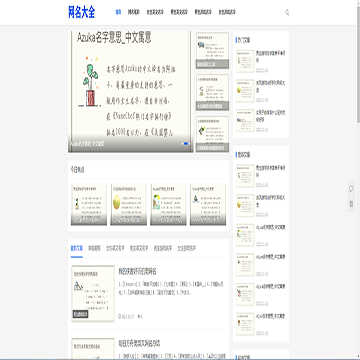
Task: Open the second article title under 热门文章
Action: pyautogui.click(x=270, y=86)
